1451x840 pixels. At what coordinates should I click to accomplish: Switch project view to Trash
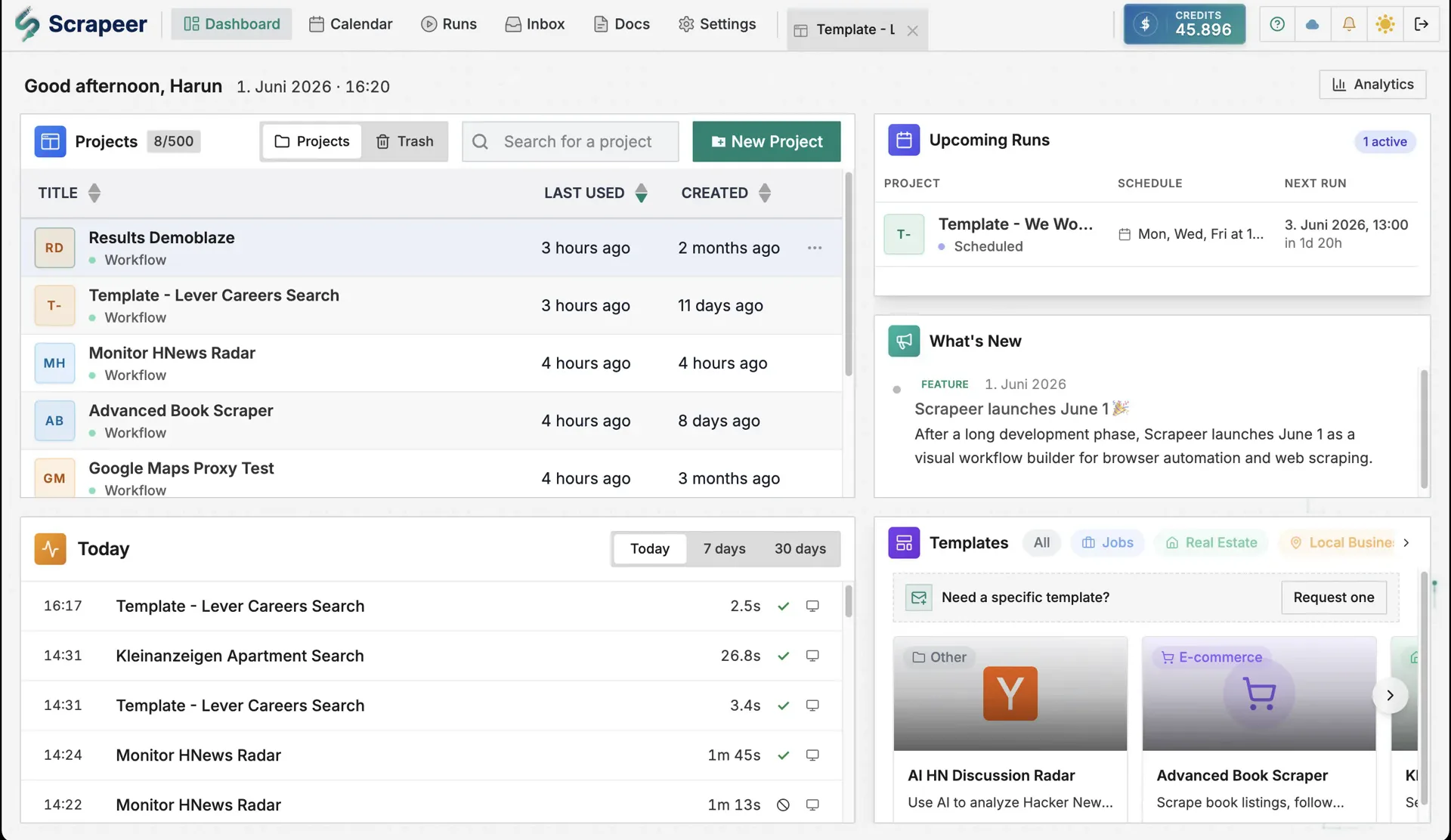[x=405, y=141]
